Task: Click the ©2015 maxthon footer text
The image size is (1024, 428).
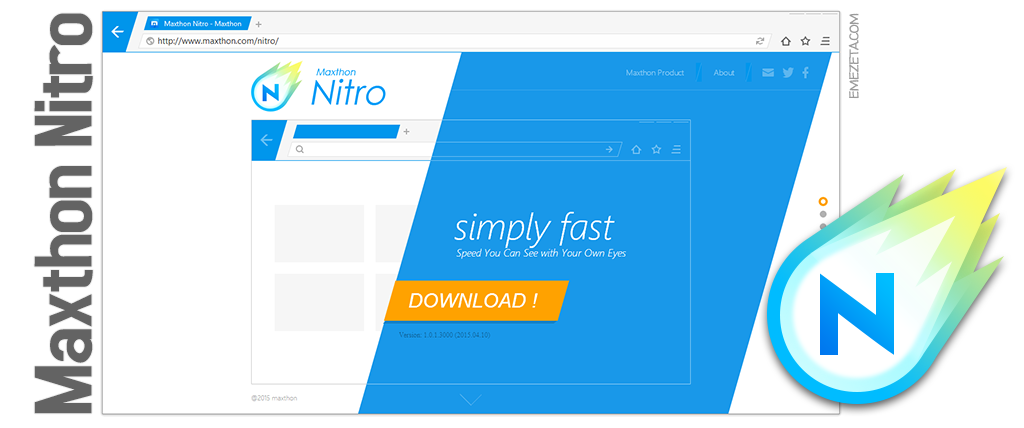Action: pos(274,397)
